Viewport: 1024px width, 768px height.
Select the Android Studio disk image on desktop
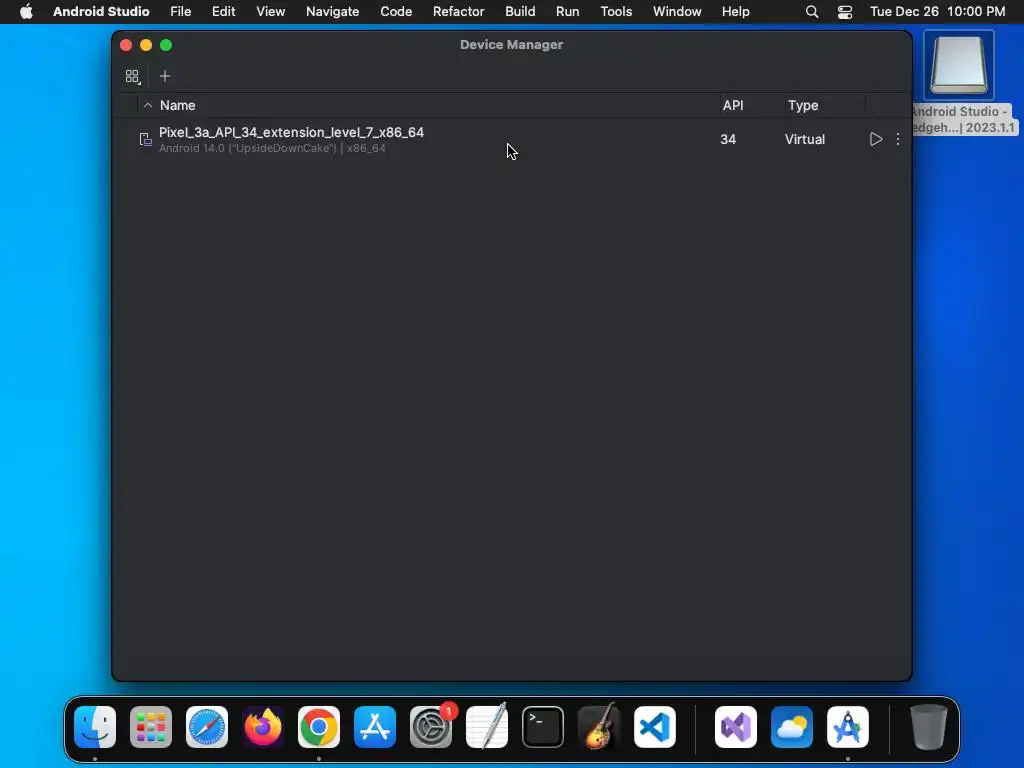tap(959, 65)
